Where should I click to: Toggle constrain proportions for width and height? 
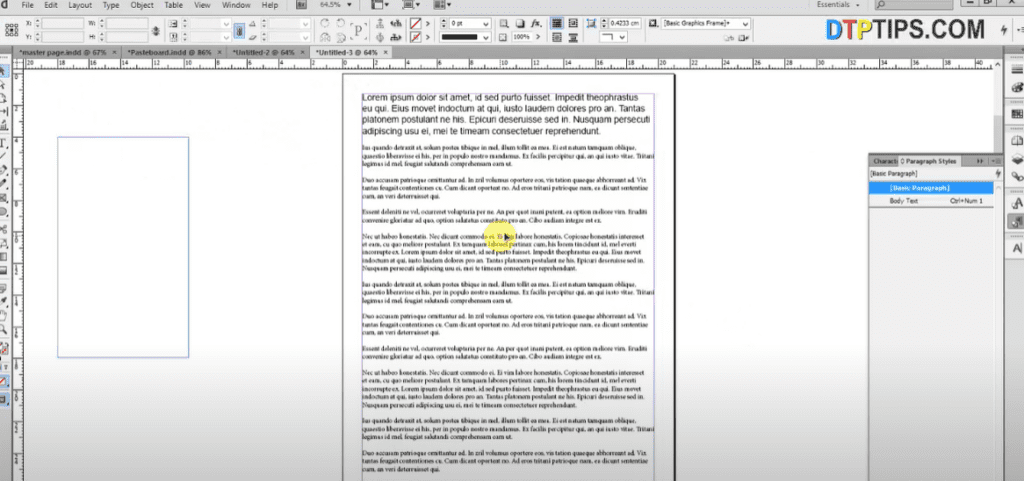click(156, 31)
